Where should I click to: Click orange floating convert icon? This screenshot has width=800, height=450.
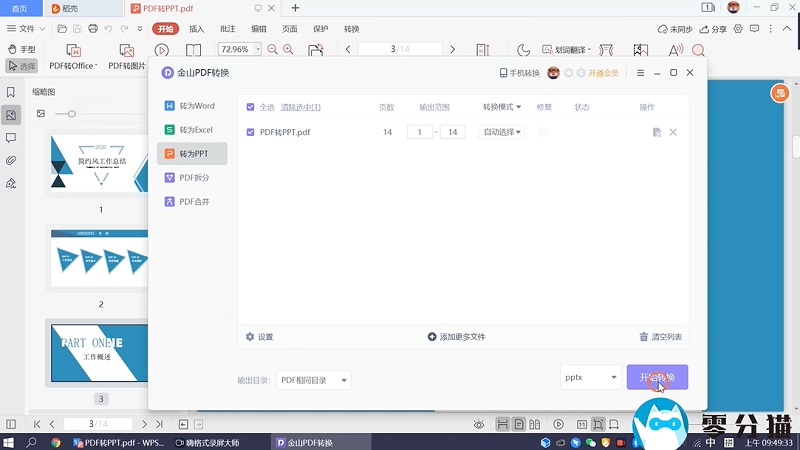tap(780, 93)
